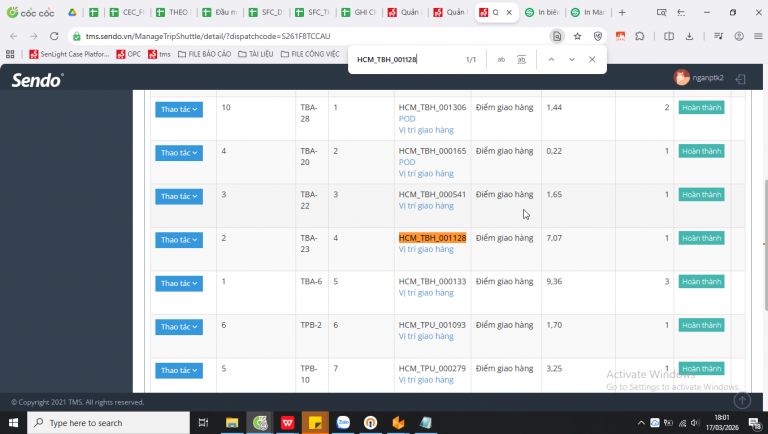The height and width of the screenshot is (434, 768).
Task: Switch to the CEC_FI browser tab
Action: coord(126,12)
